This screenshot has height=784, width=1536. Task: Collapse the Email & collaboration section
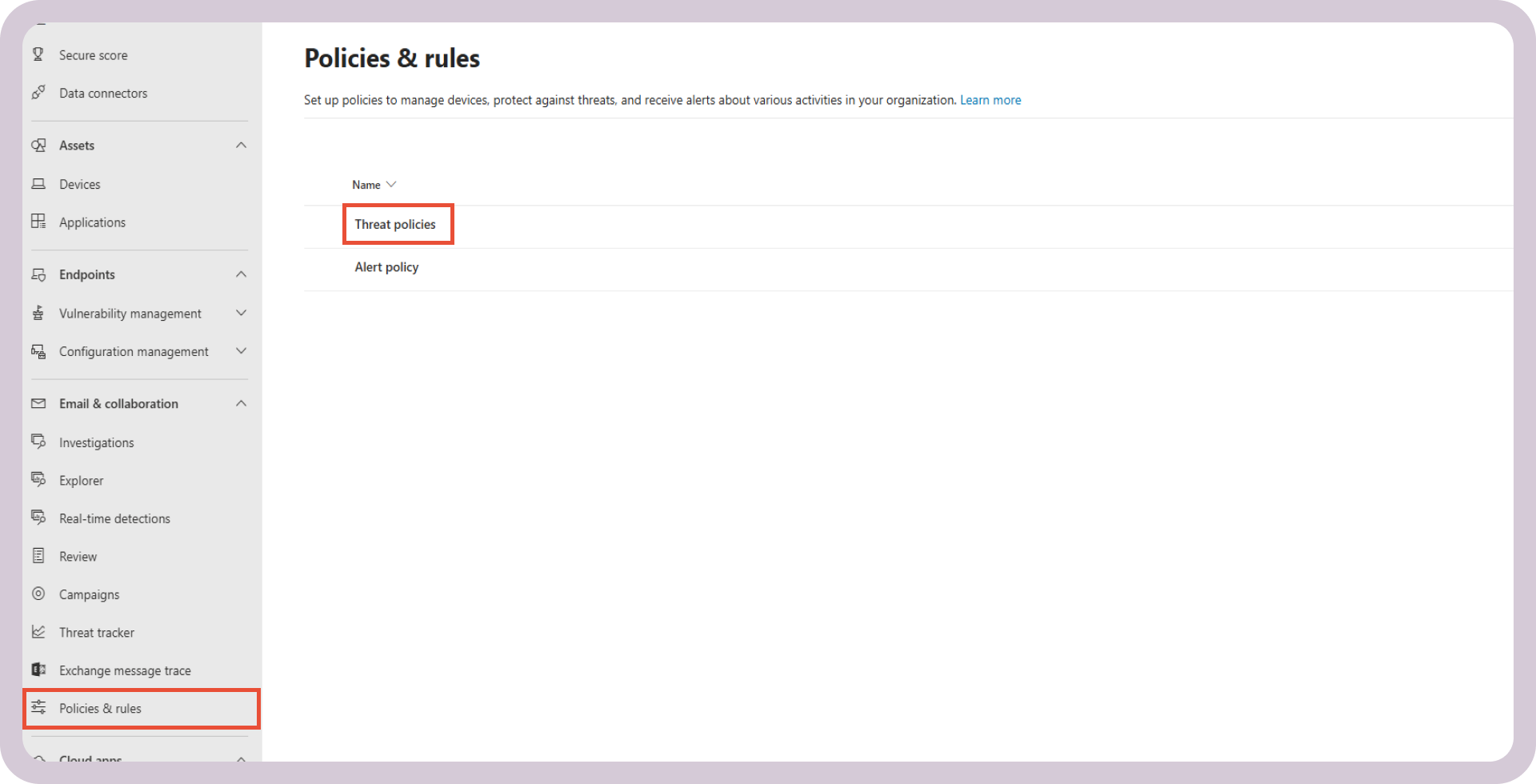point(241,403)
